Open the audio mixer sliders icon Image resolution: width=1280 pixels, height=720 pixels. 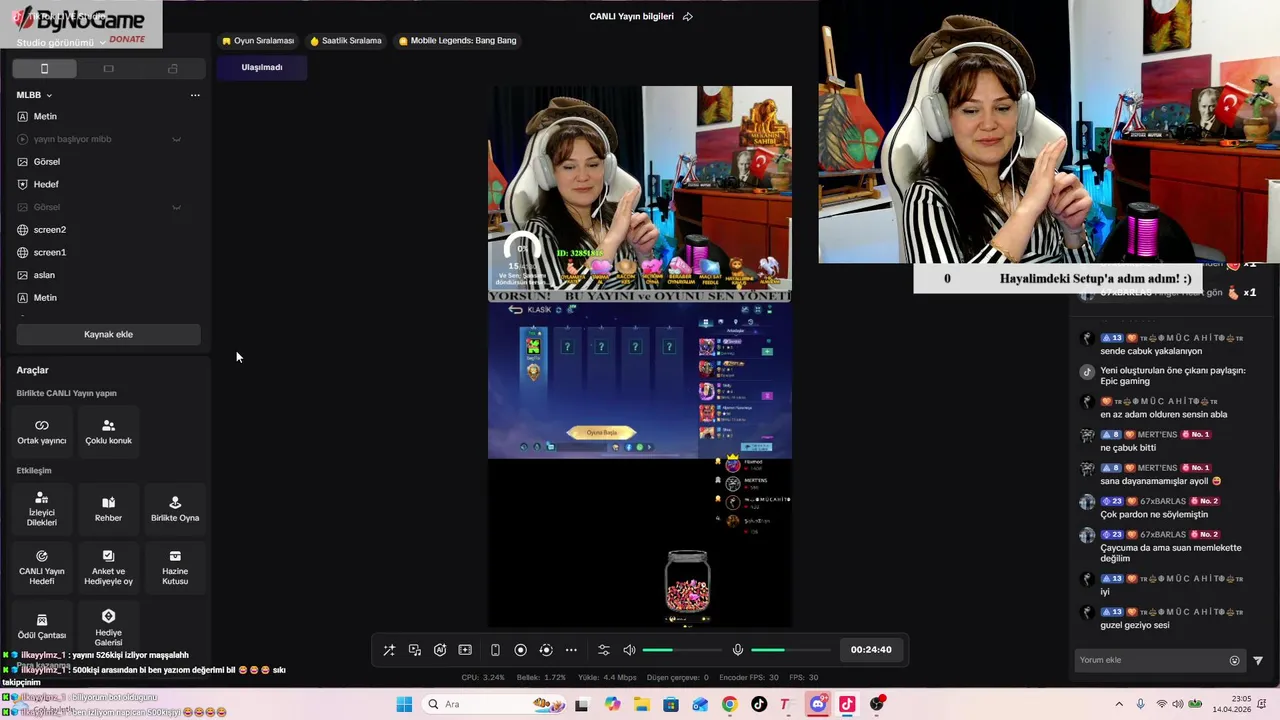pyautogui.click(x=604, y=650)
